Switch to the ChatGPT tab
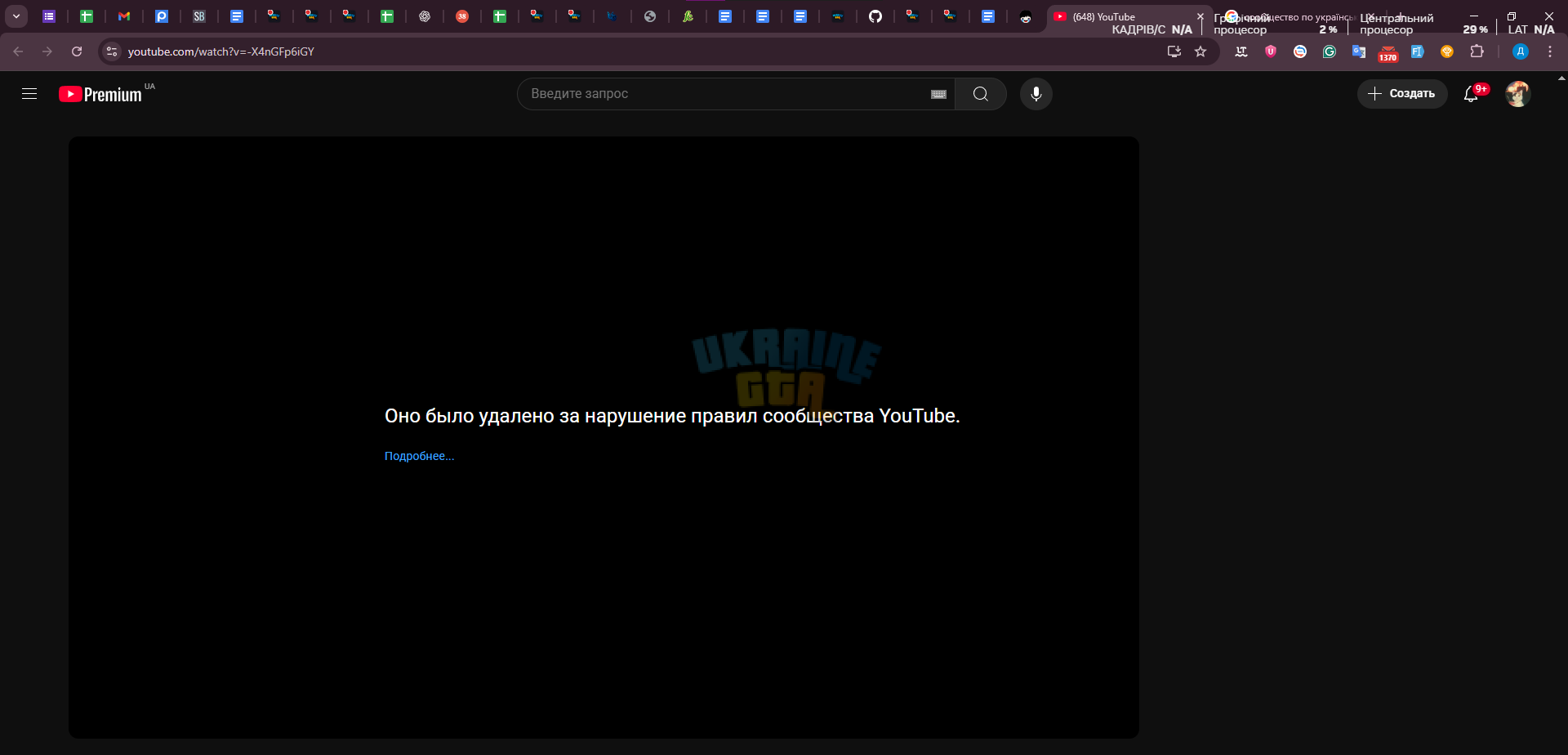 click(425, 16)
